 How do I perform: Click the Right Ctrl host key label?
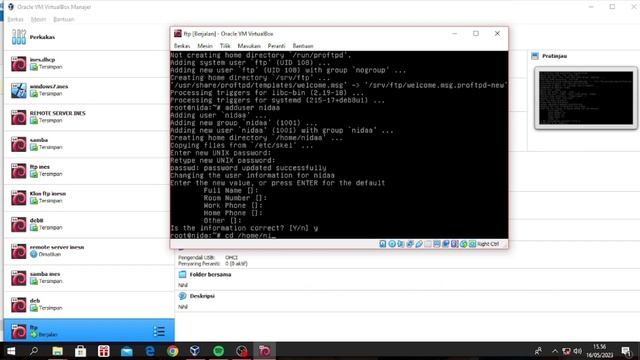pyautogui.click(x=488, y=244)
